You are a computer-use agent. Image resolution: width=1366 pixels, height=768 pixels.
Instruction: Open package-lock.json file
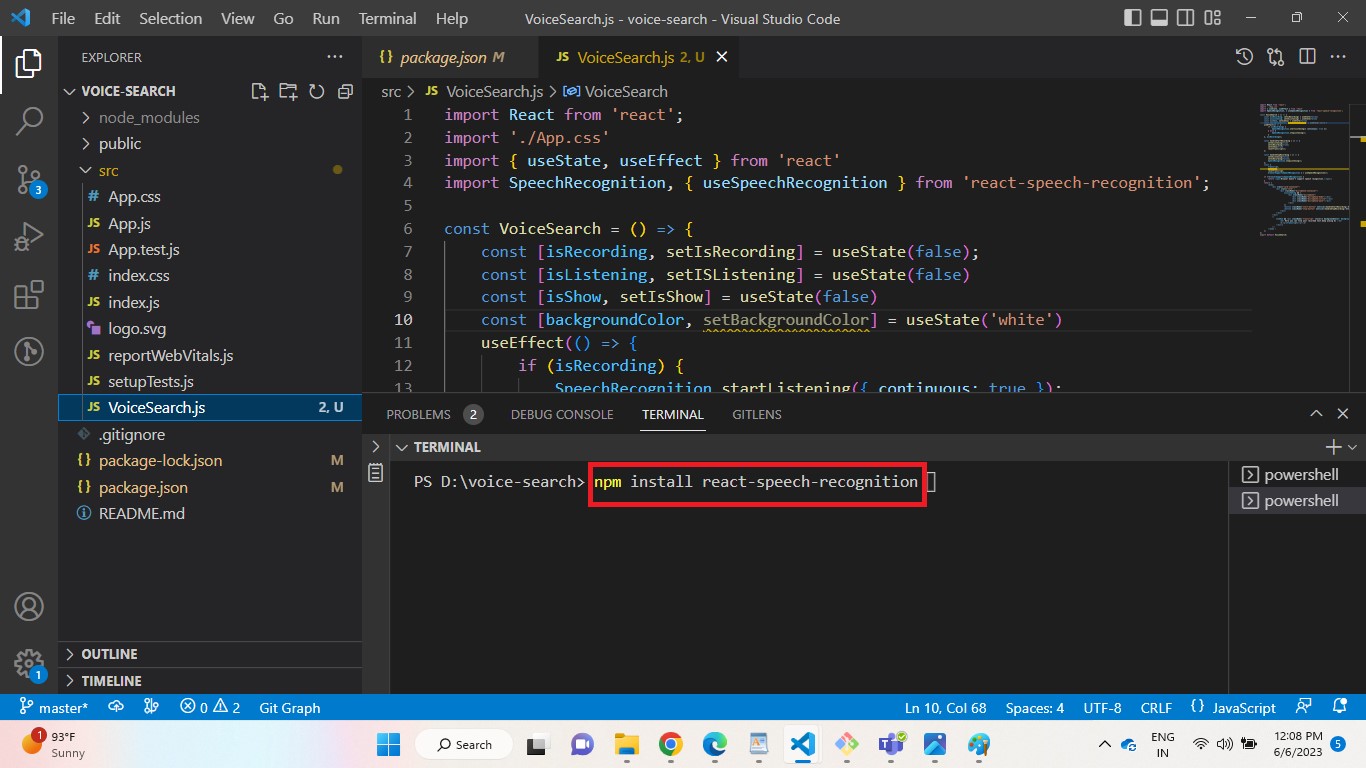210,461
